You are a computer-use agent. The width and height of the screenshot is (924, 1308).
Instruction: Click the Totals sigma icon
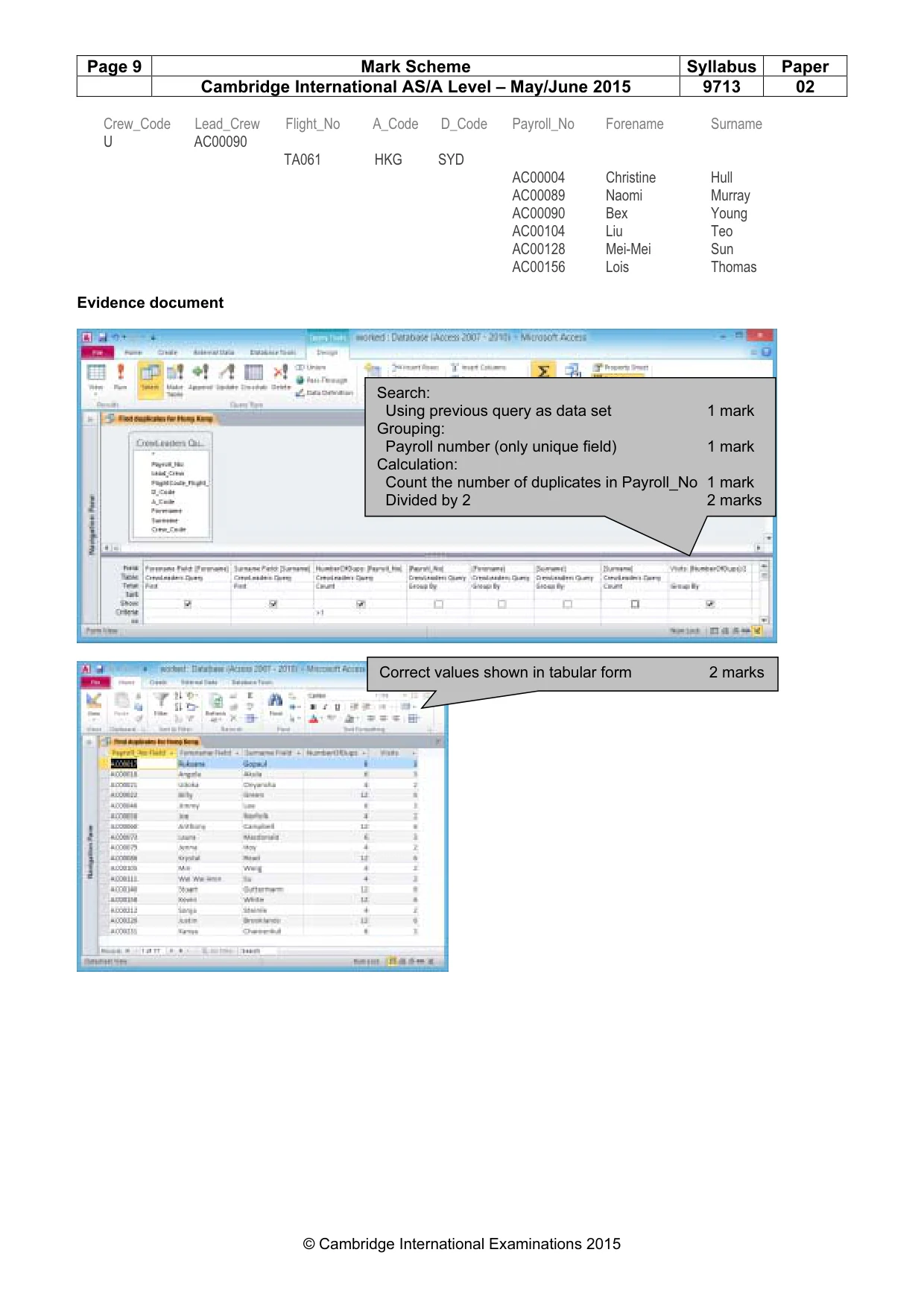tap(543, 370)
